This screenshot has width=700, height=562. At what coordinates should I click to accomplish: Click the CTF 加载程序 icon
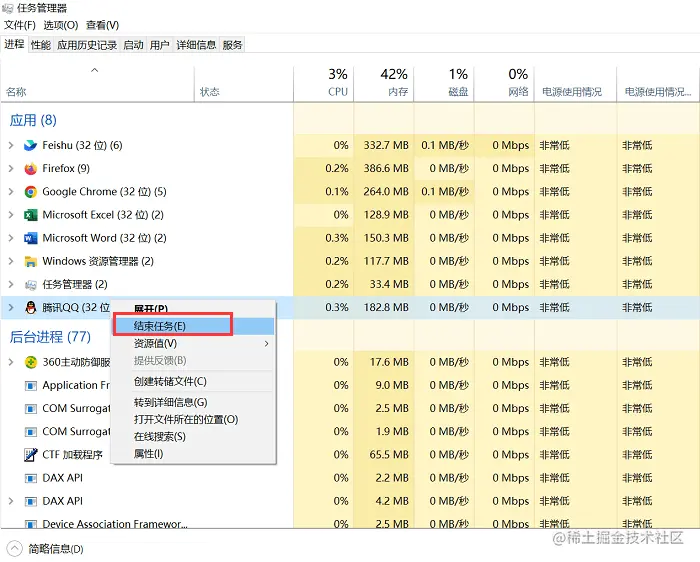point(30,455)
